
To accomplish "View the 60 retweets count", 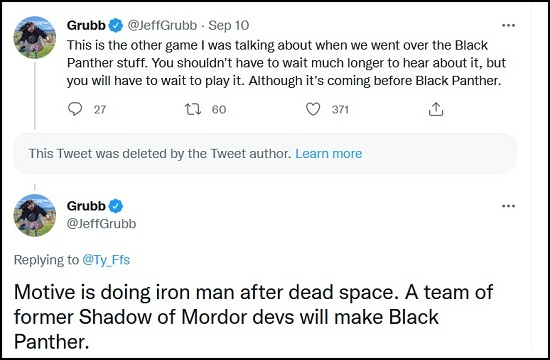I will [x=219, y=109].
